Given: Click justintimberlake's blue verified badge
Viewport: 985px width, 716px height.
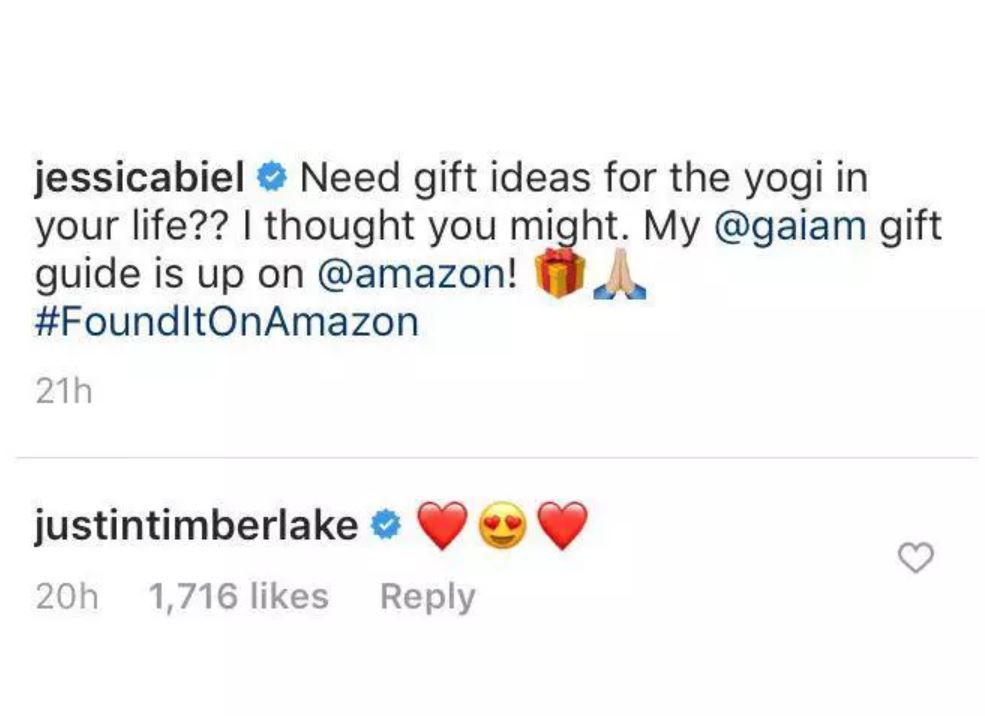Looking at the screenshot, I should click(x=386, y=526).
